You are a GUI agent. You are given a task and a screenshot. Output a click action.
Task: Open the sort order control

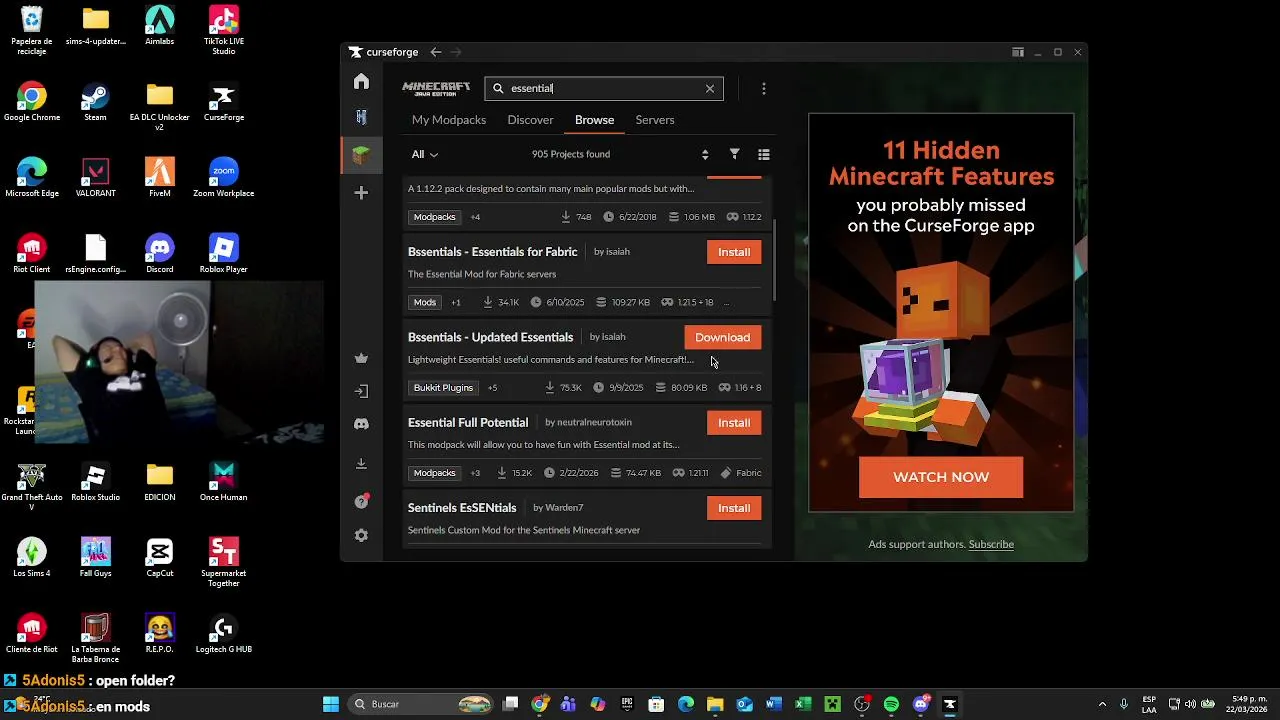click(x=705, y=154)
